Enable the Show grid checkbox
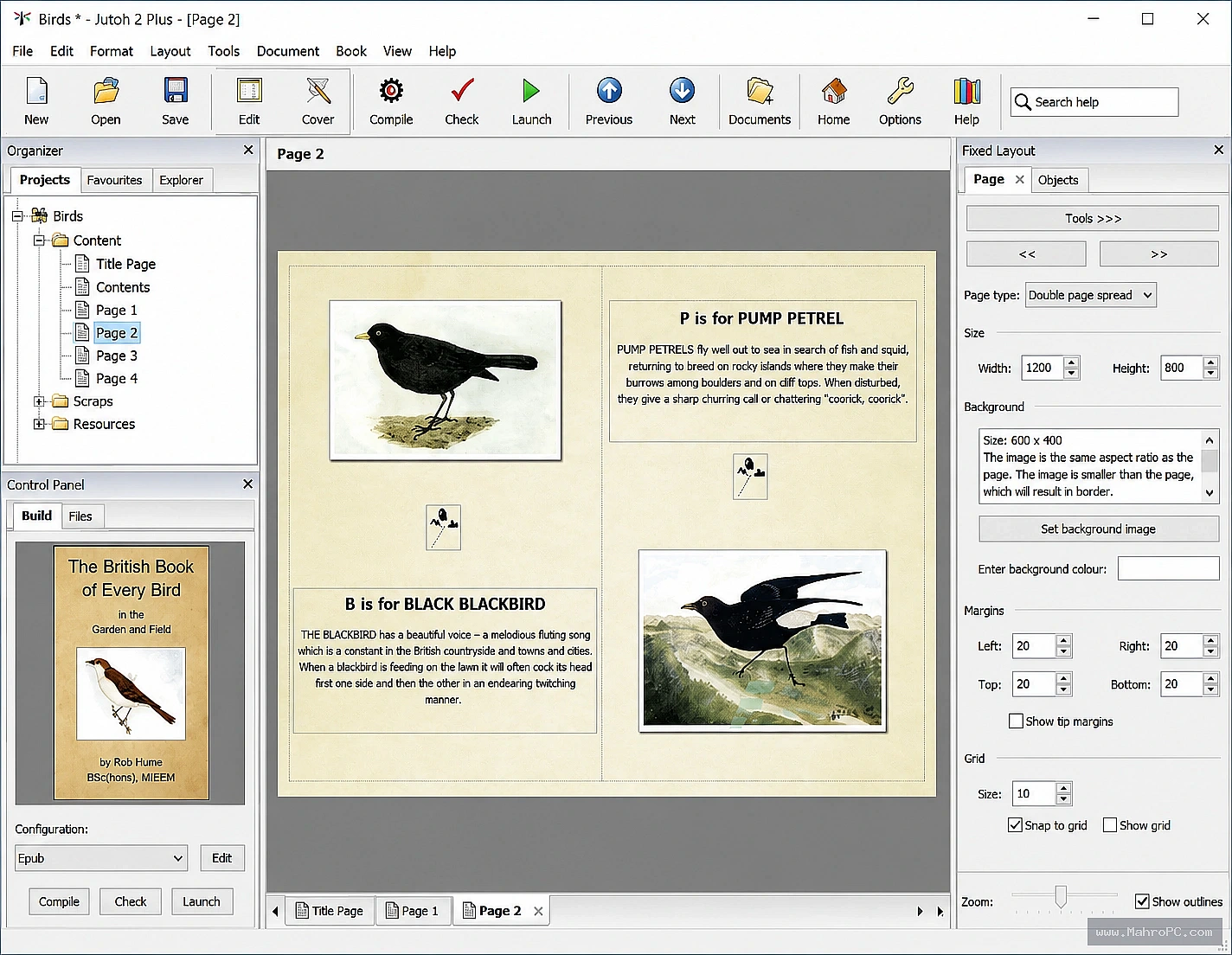The width and height of the screenshot is (1232, 955). 1110,825
